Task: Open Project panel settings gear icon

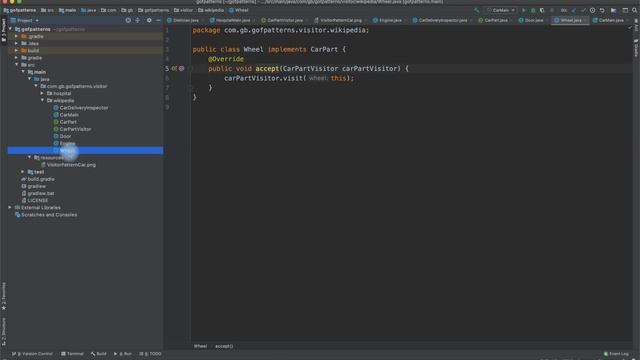Action: [x=149, y=20]
